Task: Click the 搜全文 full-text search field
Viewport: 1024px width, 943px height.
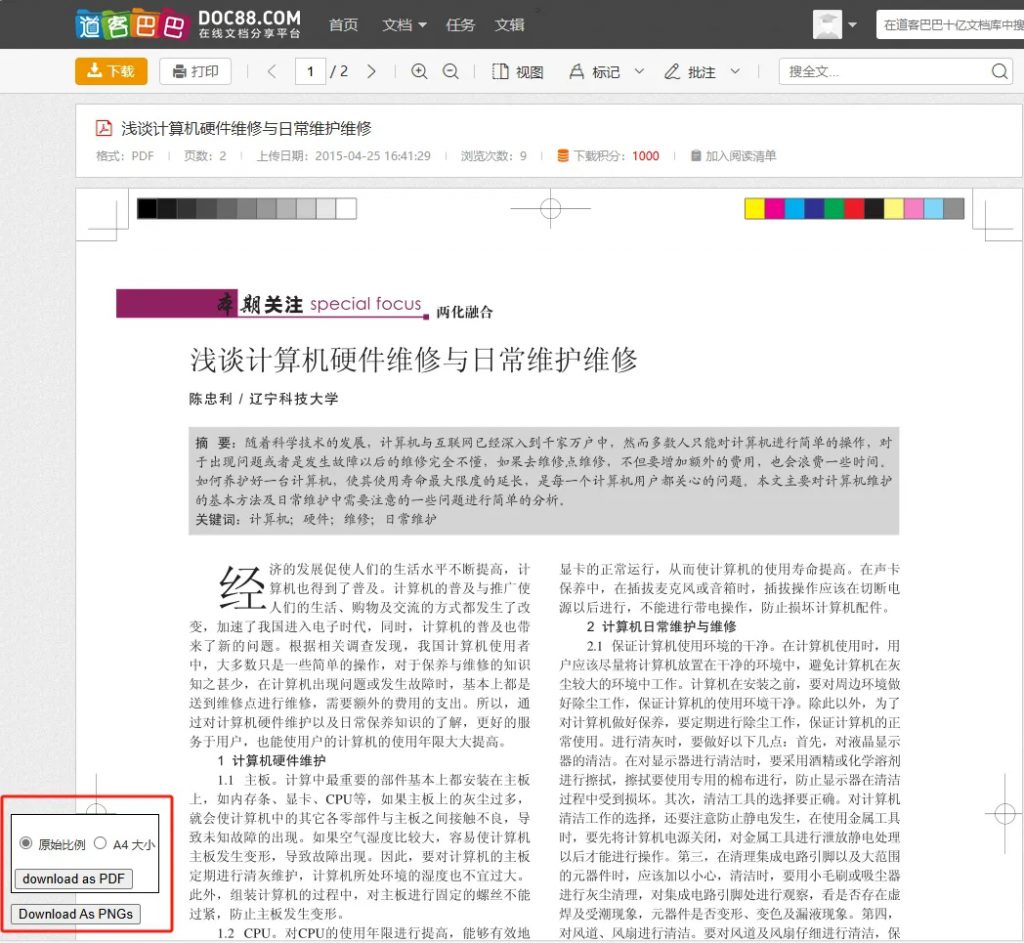Action: 883,71
